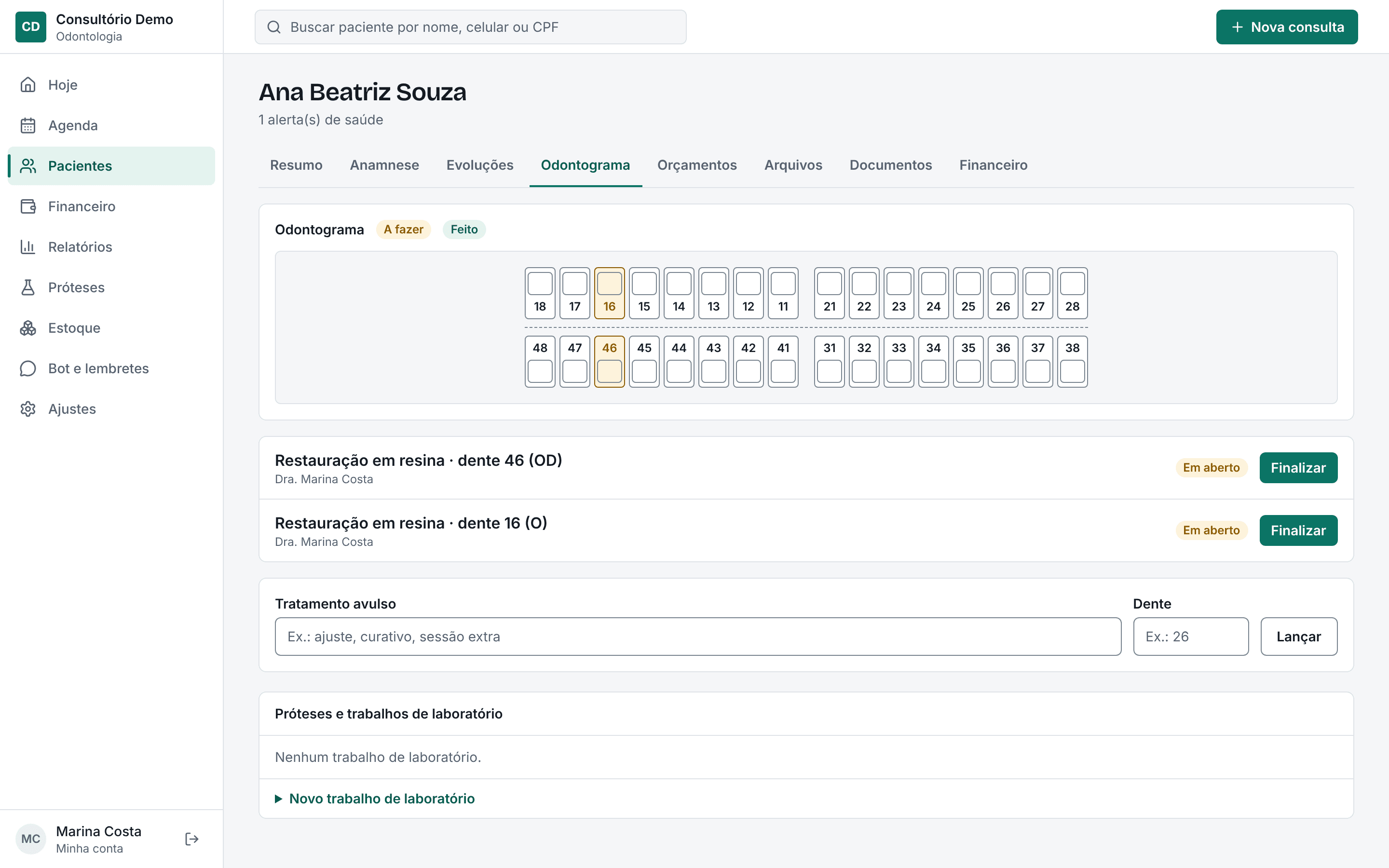The image size is (1389, 868).
Task: Click the A fazer legend badge
Action: (x=404, y=230)
